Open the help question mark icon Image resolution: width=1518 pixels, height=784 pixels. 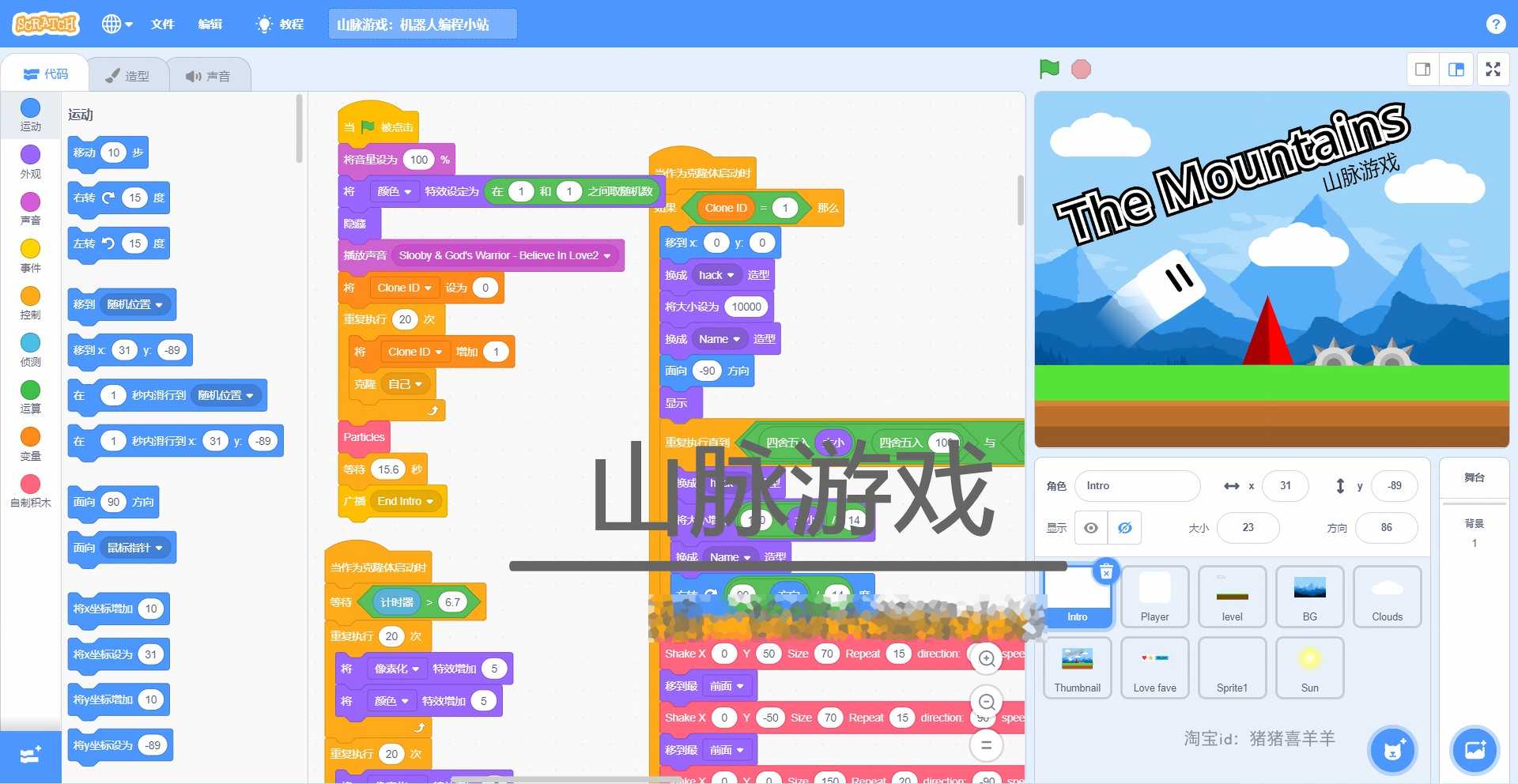tap(1495, 24)
